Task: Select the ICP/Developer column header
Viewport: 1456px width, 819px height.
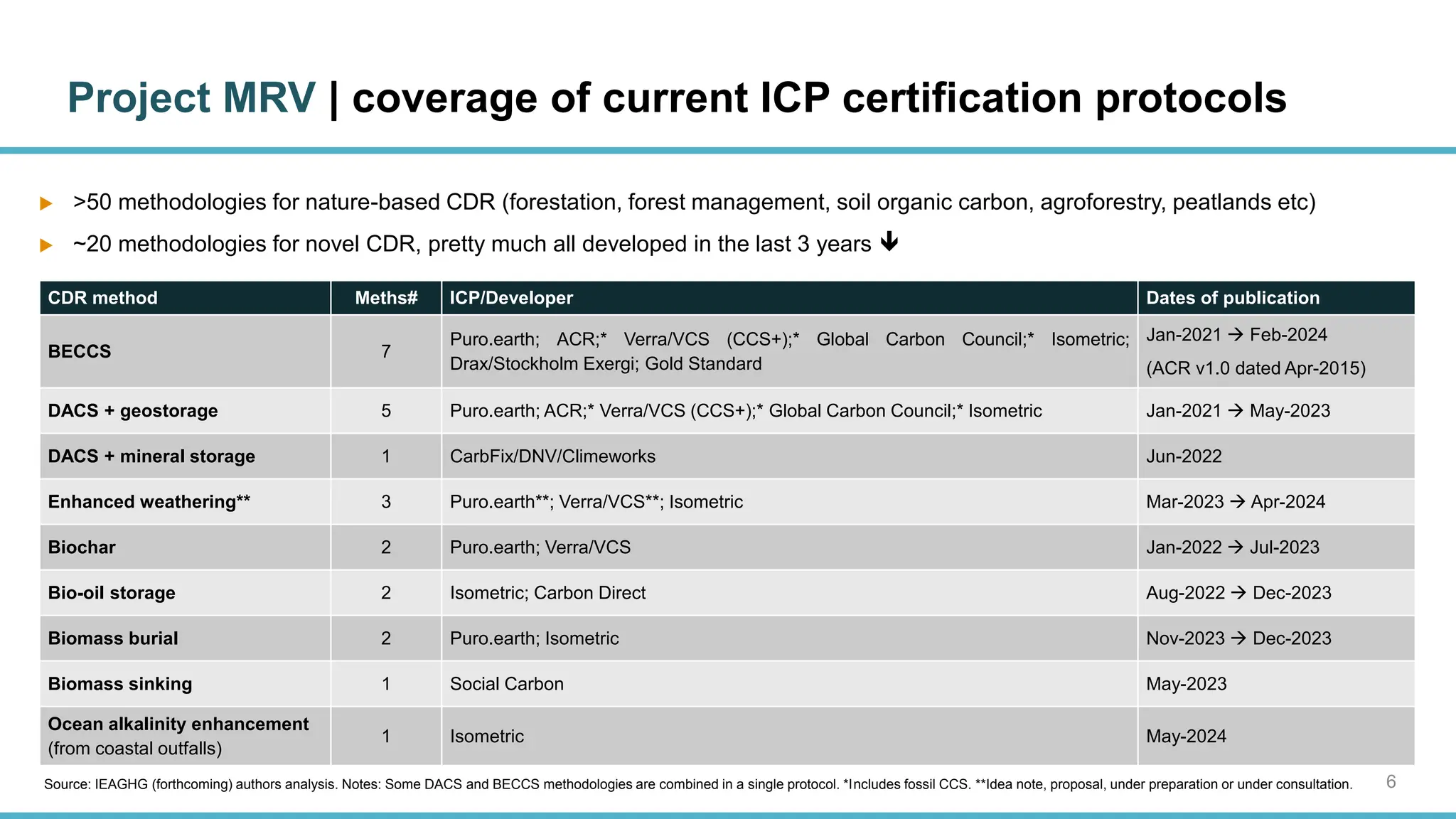Action: coord(511,298)
